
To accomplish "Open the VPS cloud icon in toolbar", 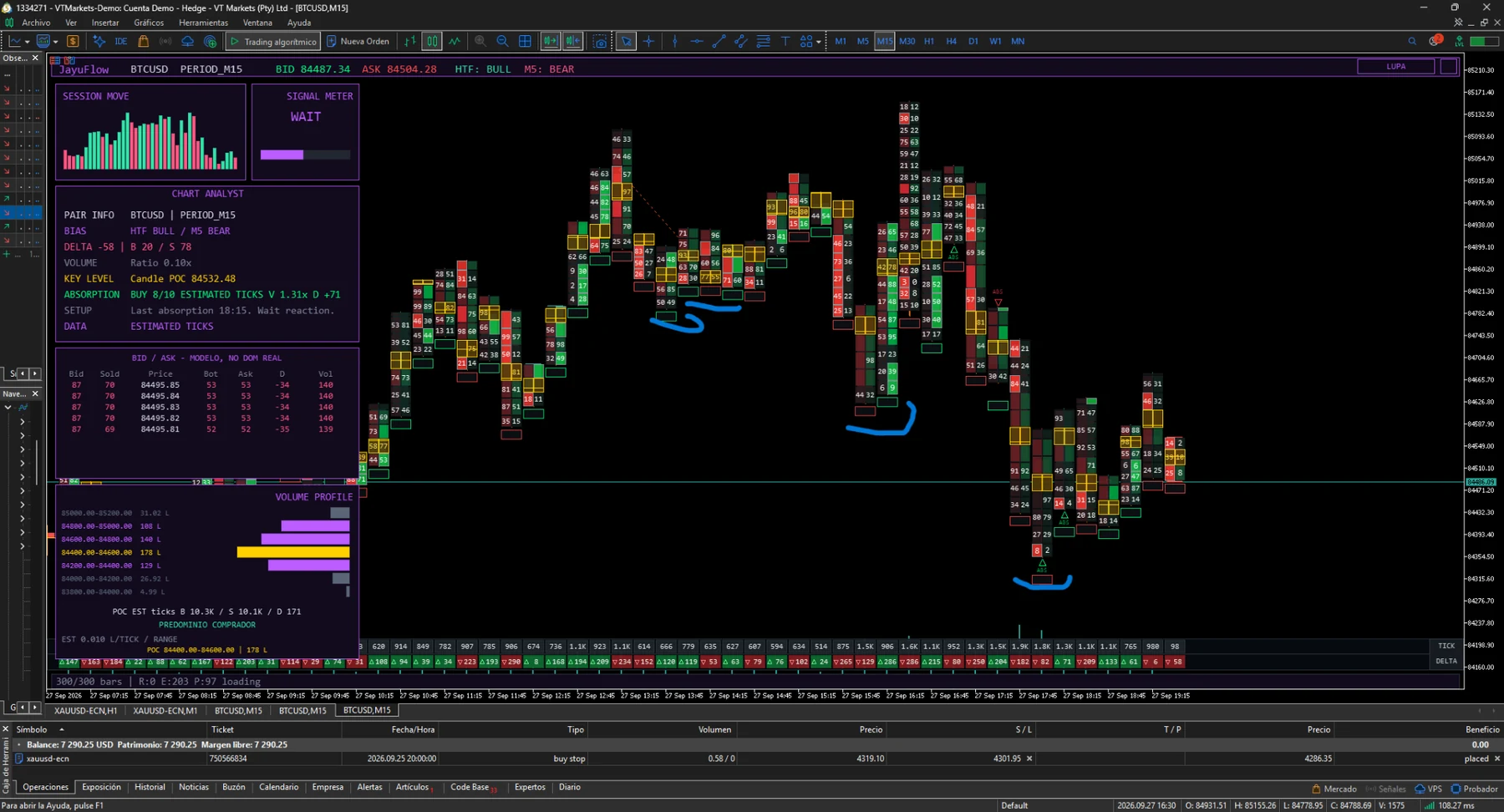I will coord(187,41).
